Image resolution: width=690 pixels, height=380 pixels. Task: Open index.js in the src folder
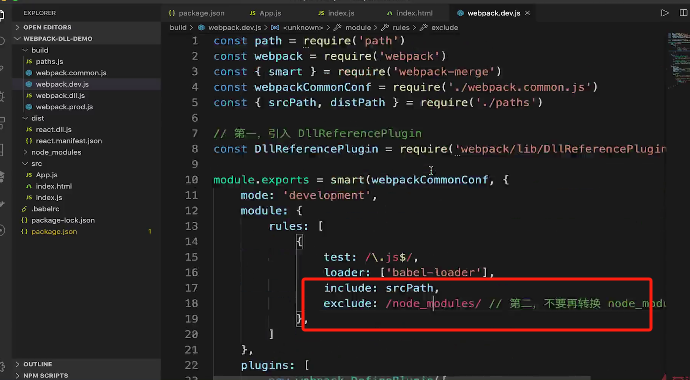(49, 197)
